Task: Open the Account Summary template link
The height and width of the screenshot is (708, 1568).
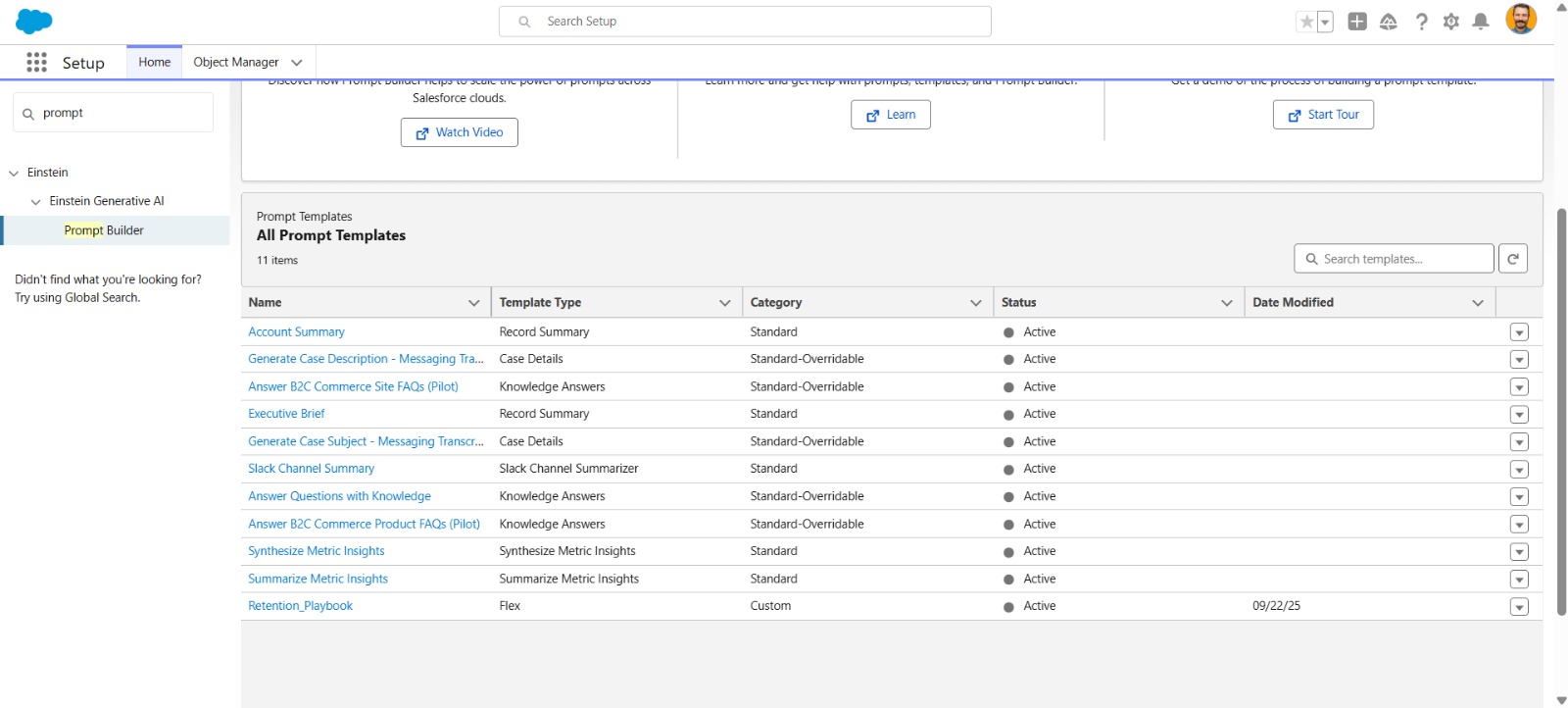Action: point(296,332)
